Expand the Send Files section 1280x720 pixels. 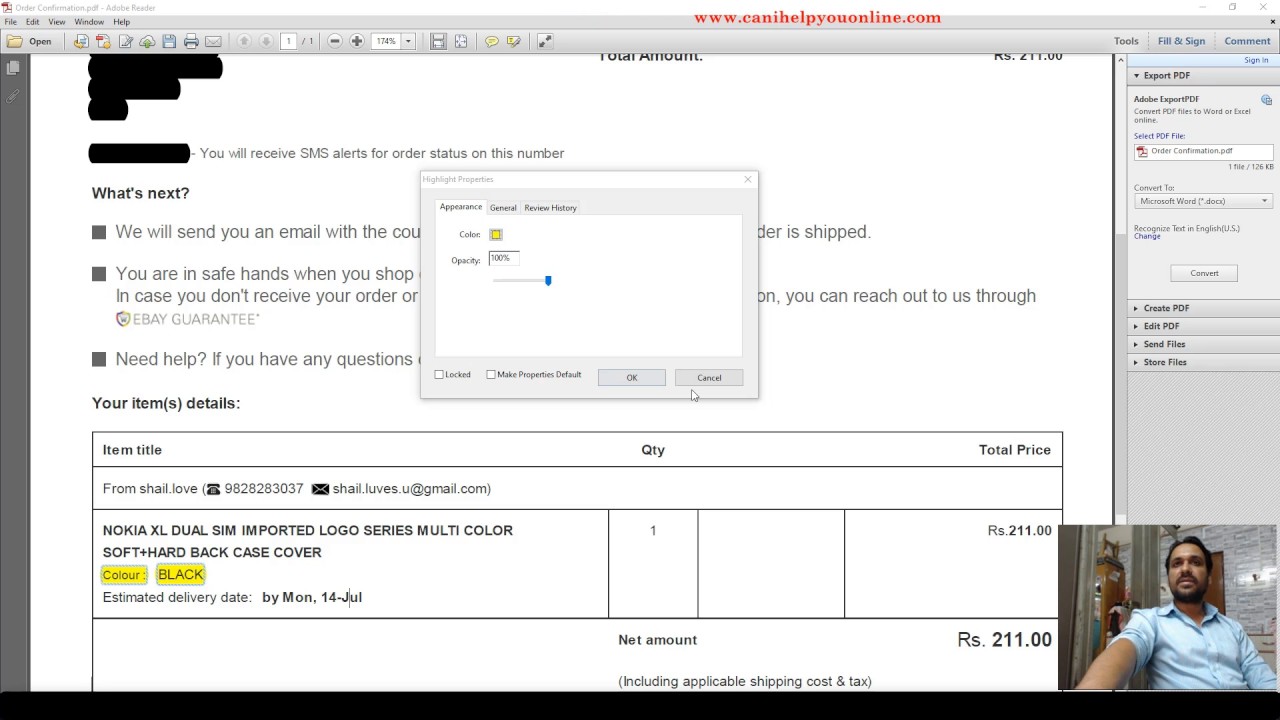[x=1136, y=344]
